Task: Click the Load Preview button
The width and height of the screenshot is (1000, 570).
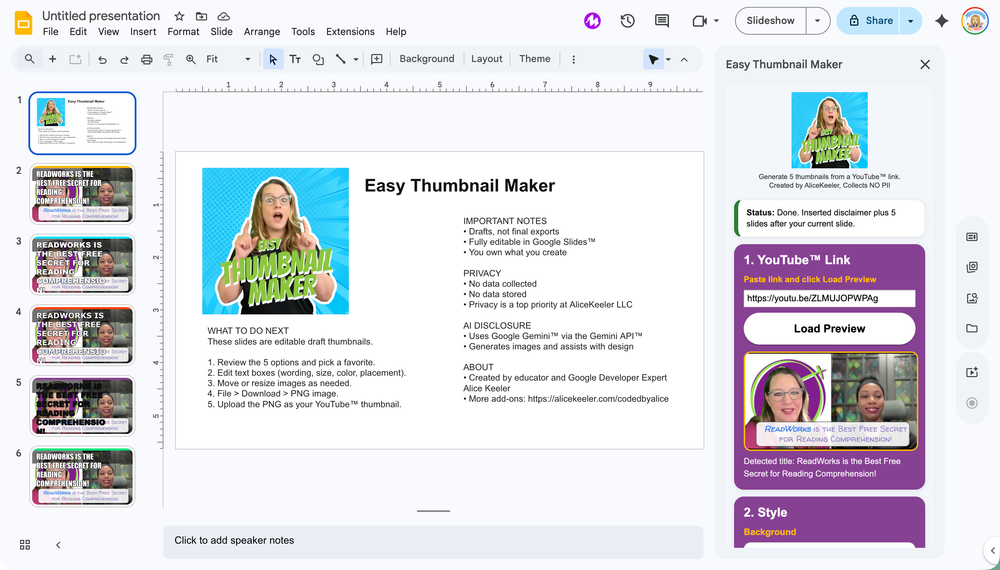Action: pyautogui.click(x=829, y=328)
